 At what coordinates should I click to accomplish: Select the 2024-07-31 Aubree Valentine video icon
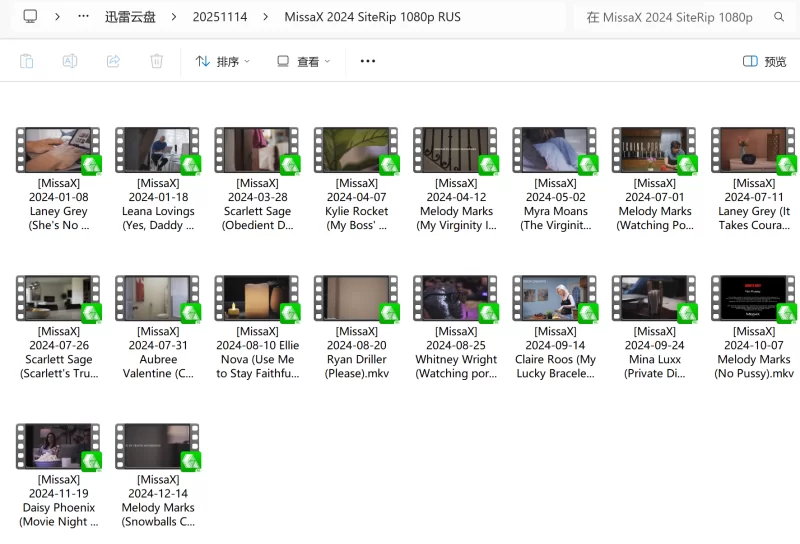click(x=158, y=299)
